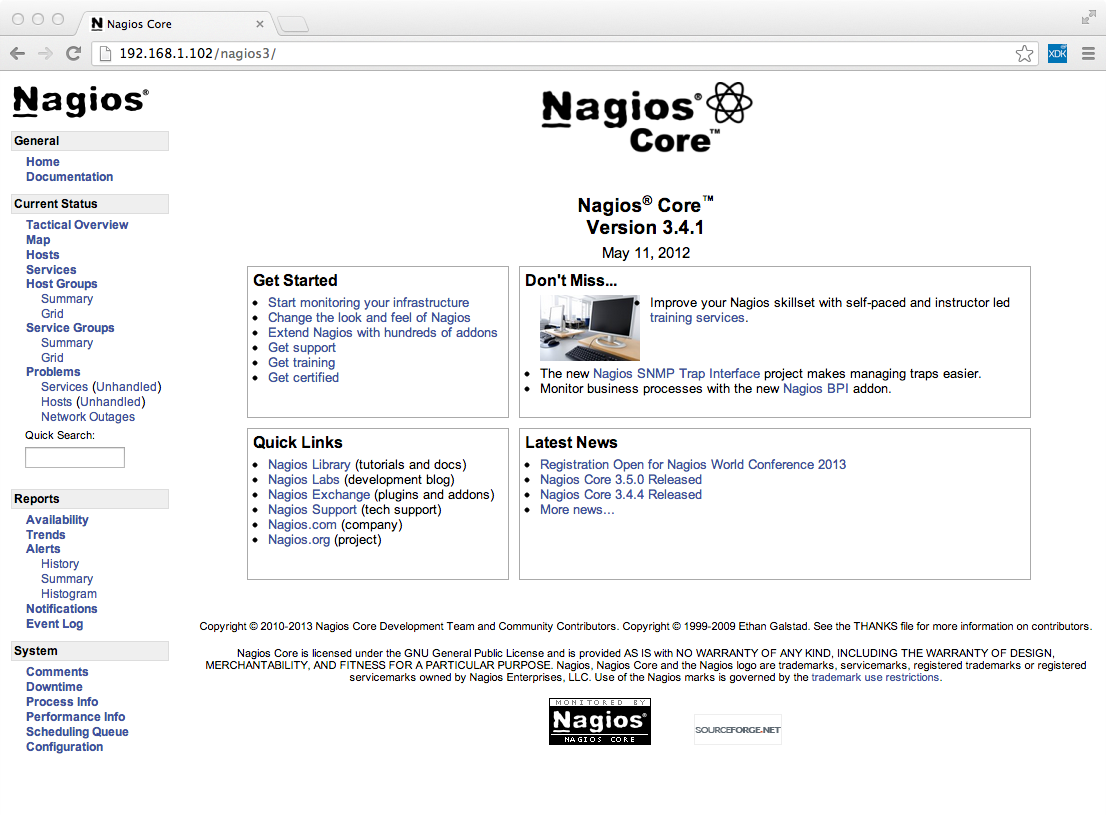Image resolution: width=1106 pixels, height=819 pixels.
Task: Open Network Outages
Action: pos(88,416)
